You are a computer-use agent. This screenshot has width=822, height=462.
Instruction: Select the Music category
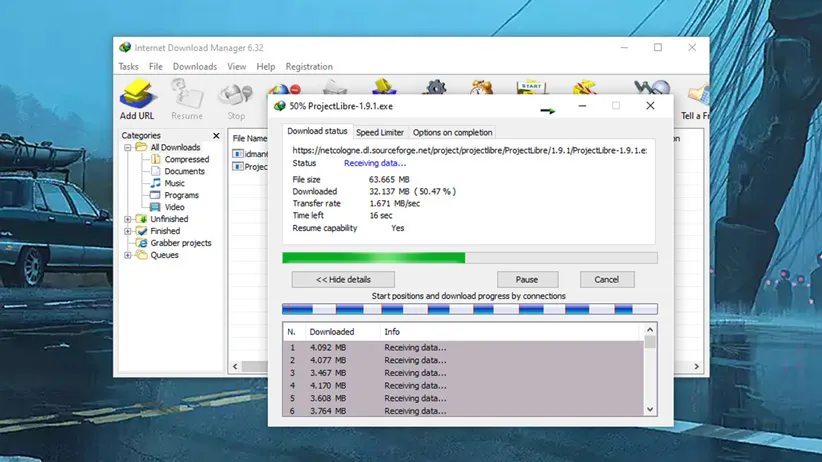pyautogui.click(x=174, y=183)
